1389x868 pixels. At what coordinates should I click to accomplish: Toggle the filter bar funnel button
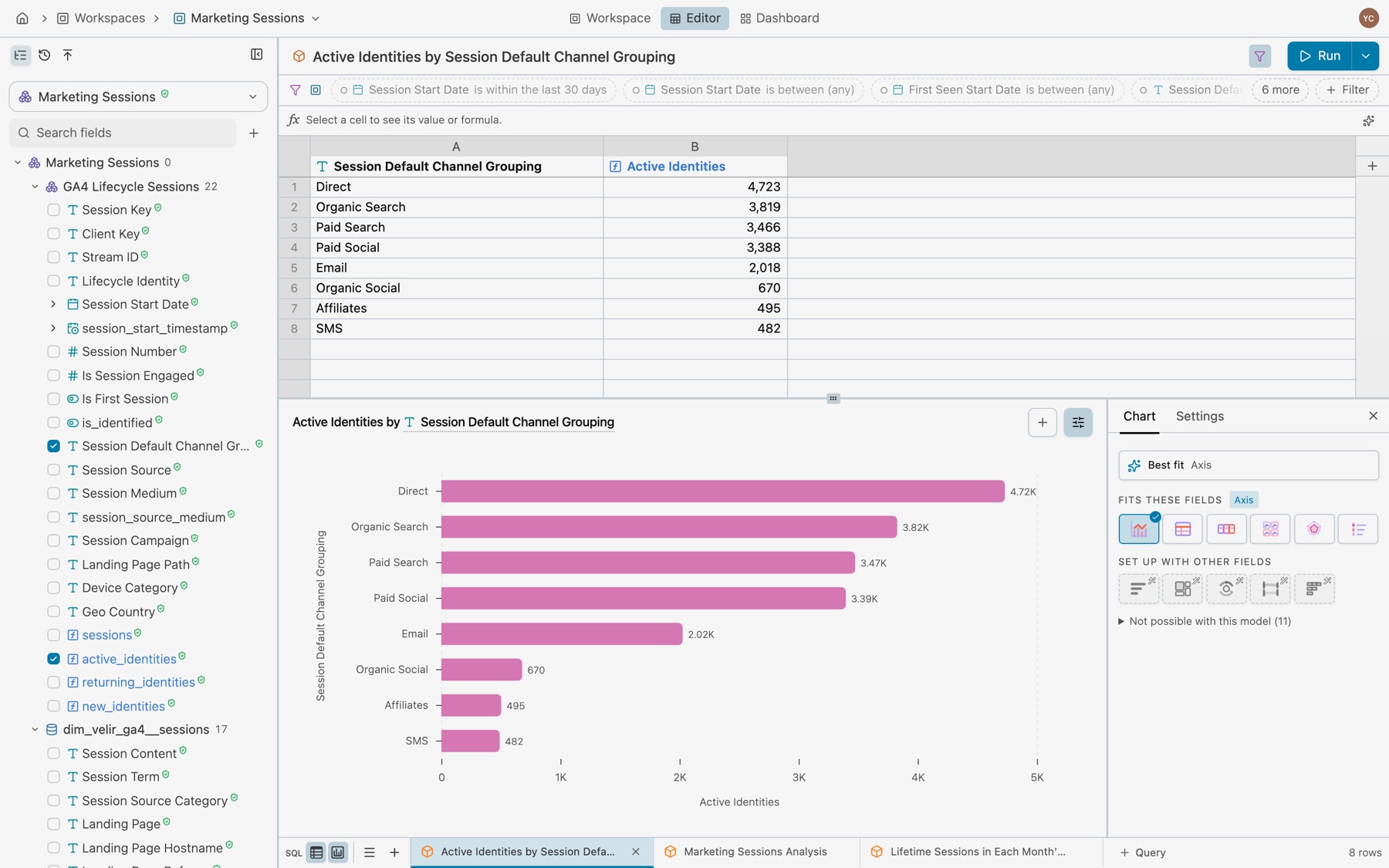pyautogui.click(x=1259, y=56)
